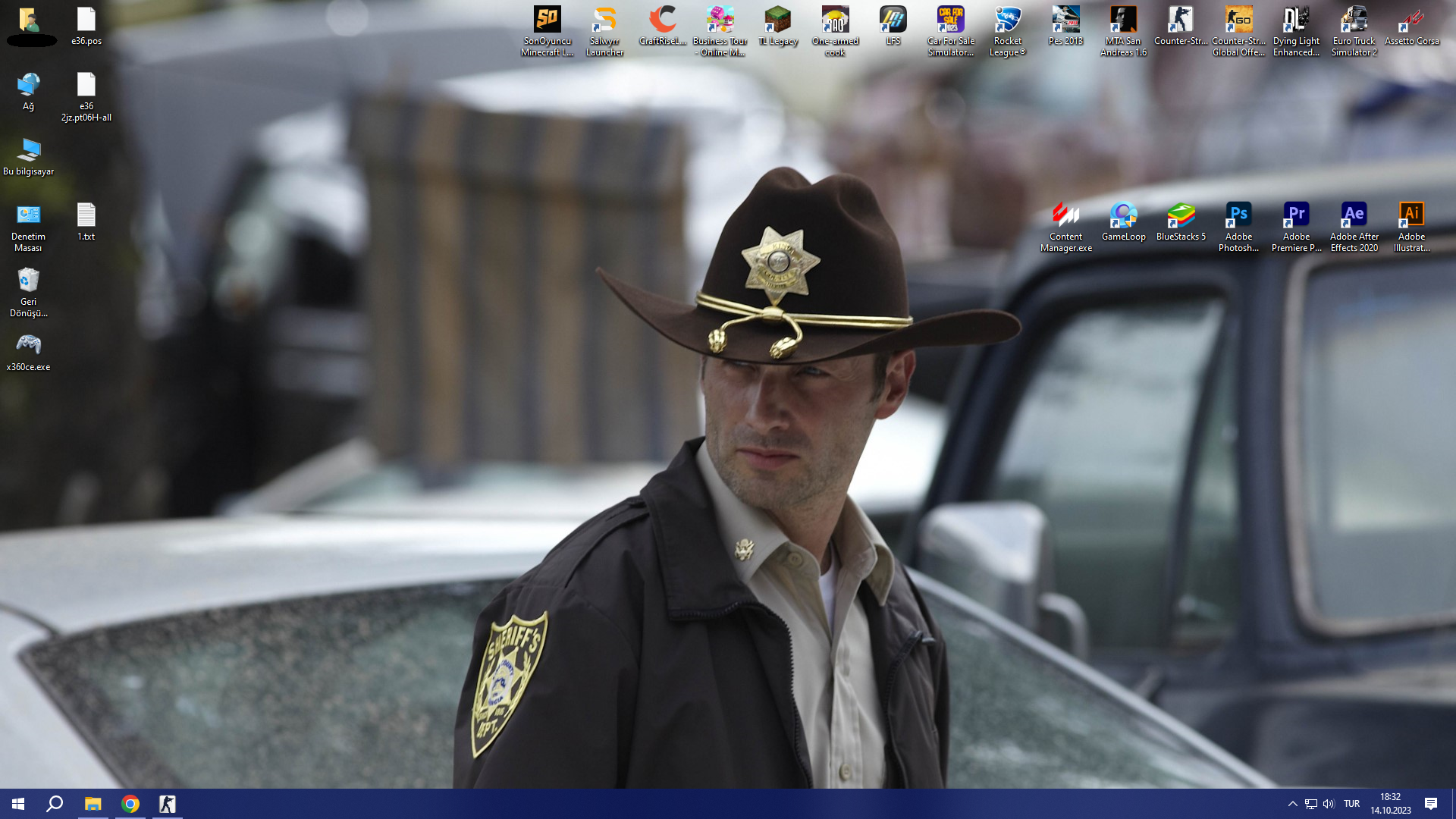
Task: Select the GameLoop shortcut
Action: click(x=1124, y=222)
